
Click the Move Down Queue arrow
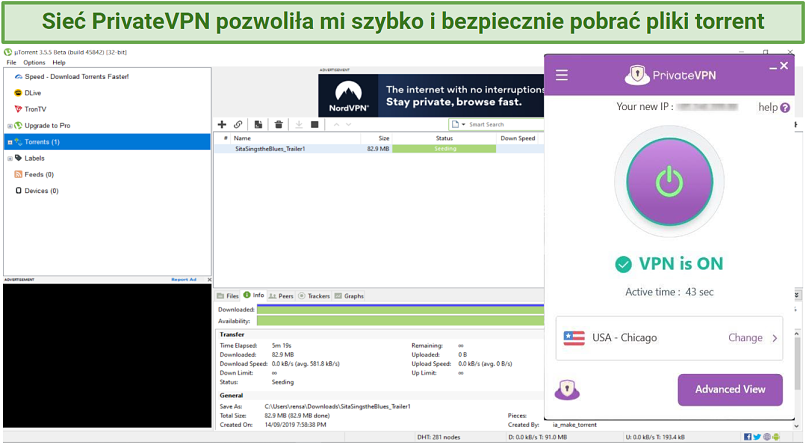coord(349,124)
